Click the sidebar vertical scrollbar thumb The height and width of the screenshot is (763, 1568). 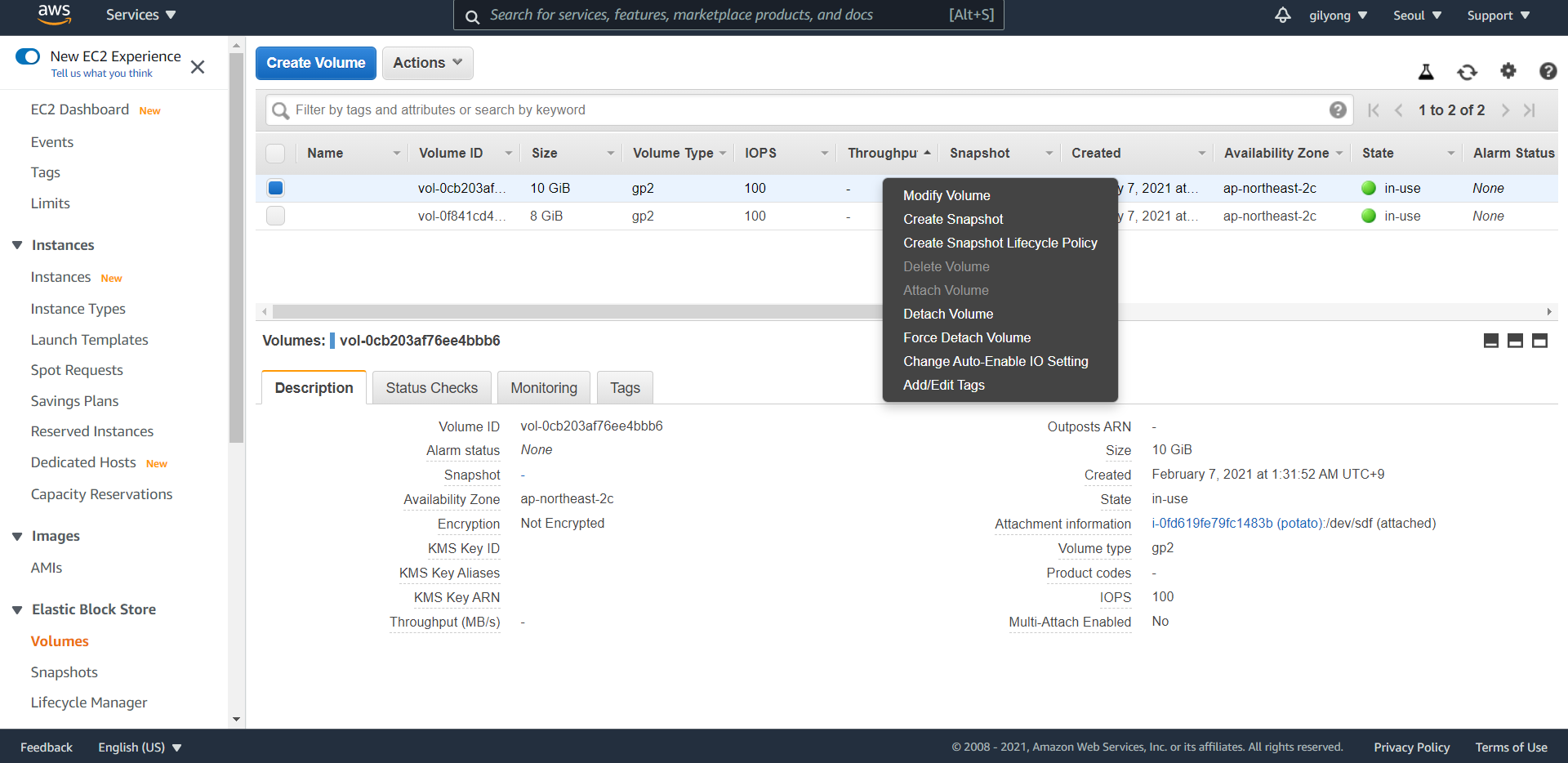[236, 248]
